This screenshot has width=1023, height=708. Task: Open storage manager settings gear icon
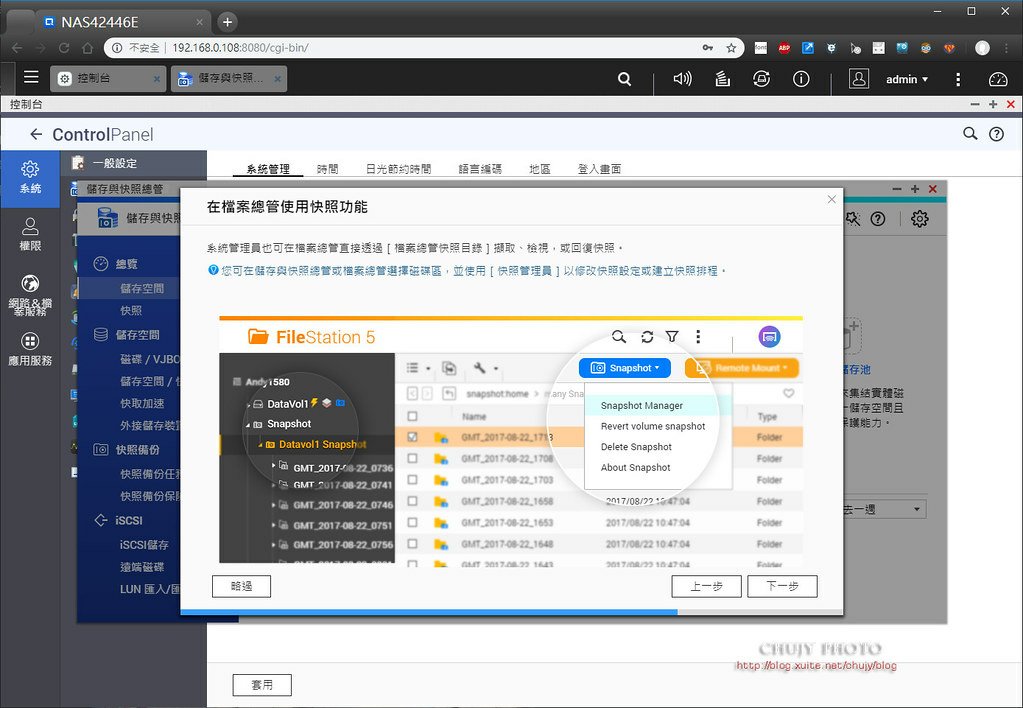920,219
